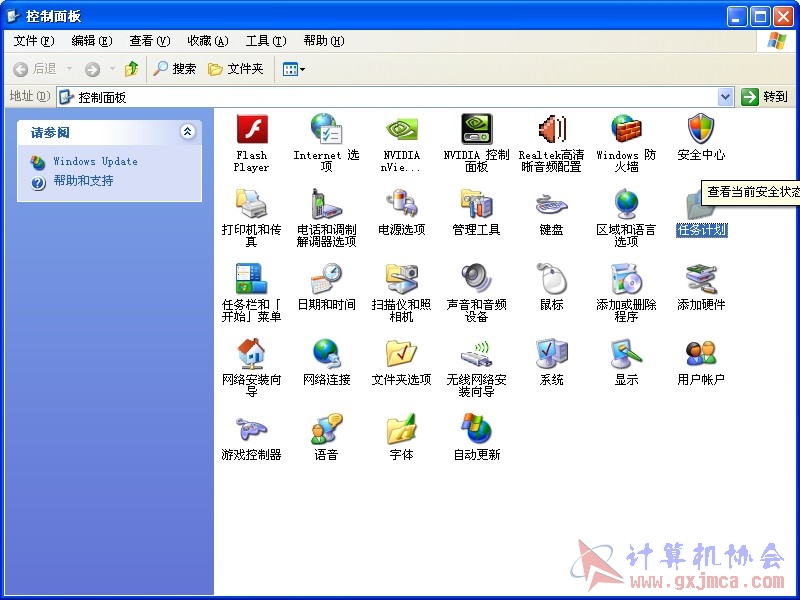This screenshot has height=600, width=800.
Task: Collapse the 请参阅 panel
Action: [187, 132]
